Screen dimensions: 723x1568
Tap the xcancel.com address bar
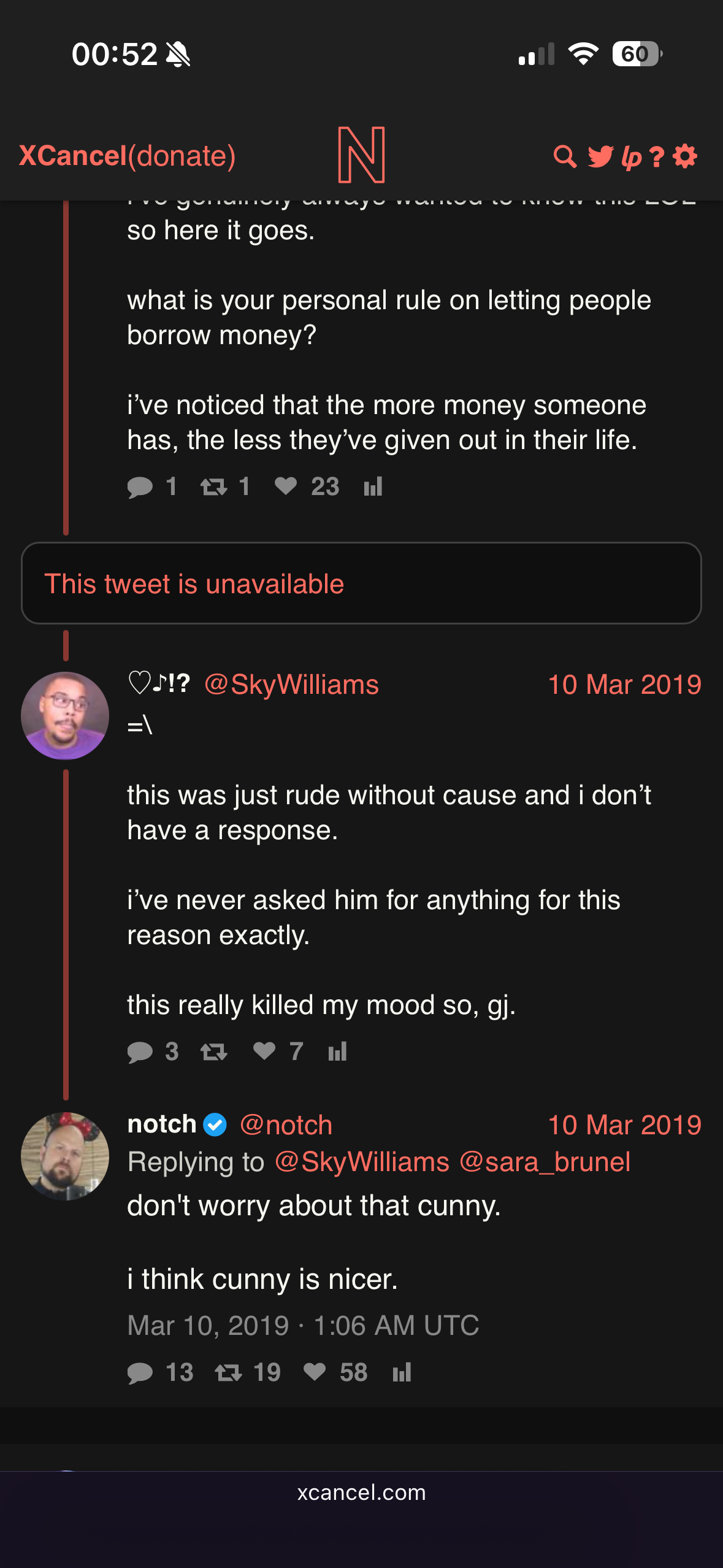click(x=361, y=1493)
